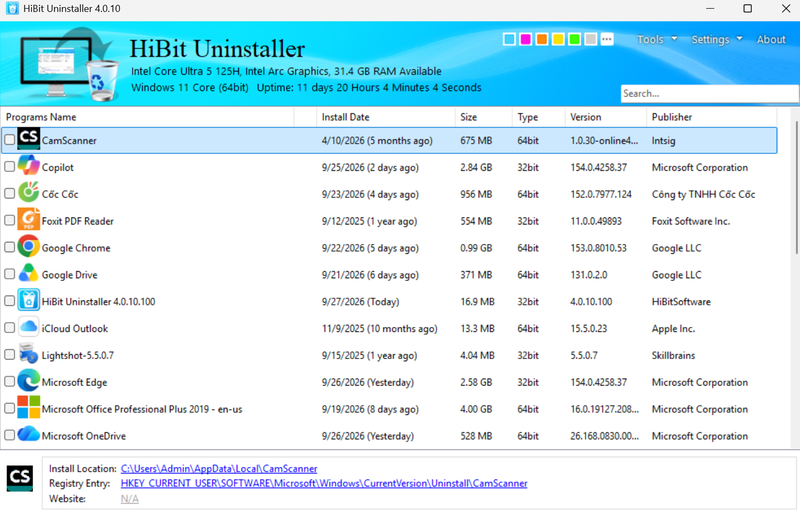800x513 pixels.
Task: Click into the Search field
Action: tap(709, 93)
